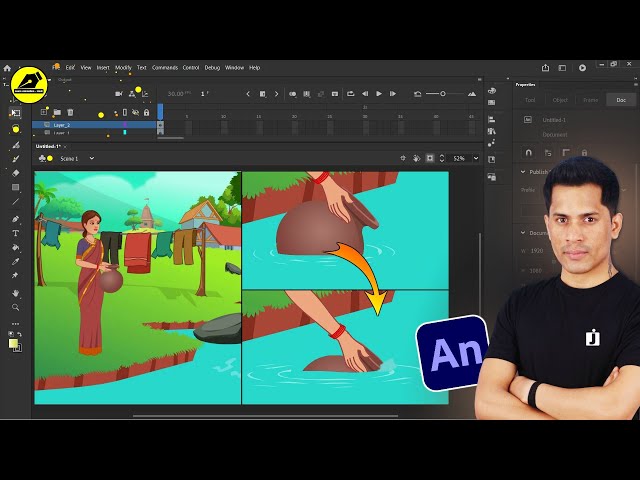This screenshot has width=640, height=480.
Task: Switch to the Object properties tab
Action: [x=560, y=100]
